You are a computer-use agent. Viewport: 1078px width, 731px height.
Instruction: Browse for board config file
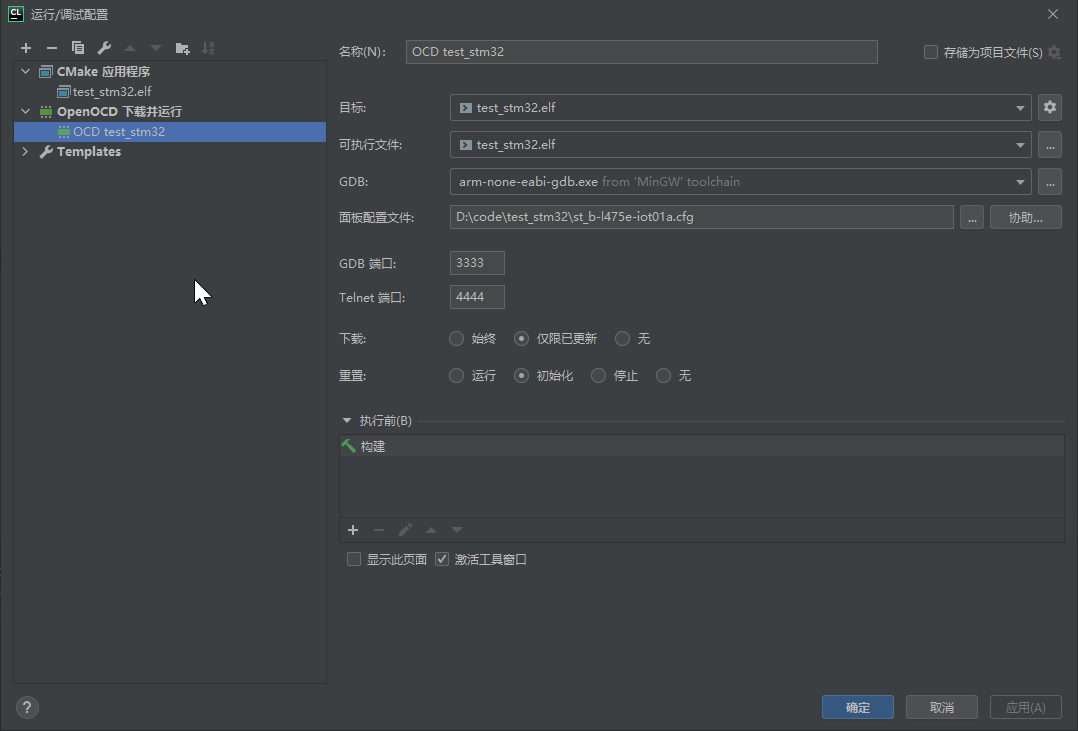coord(971,217)
